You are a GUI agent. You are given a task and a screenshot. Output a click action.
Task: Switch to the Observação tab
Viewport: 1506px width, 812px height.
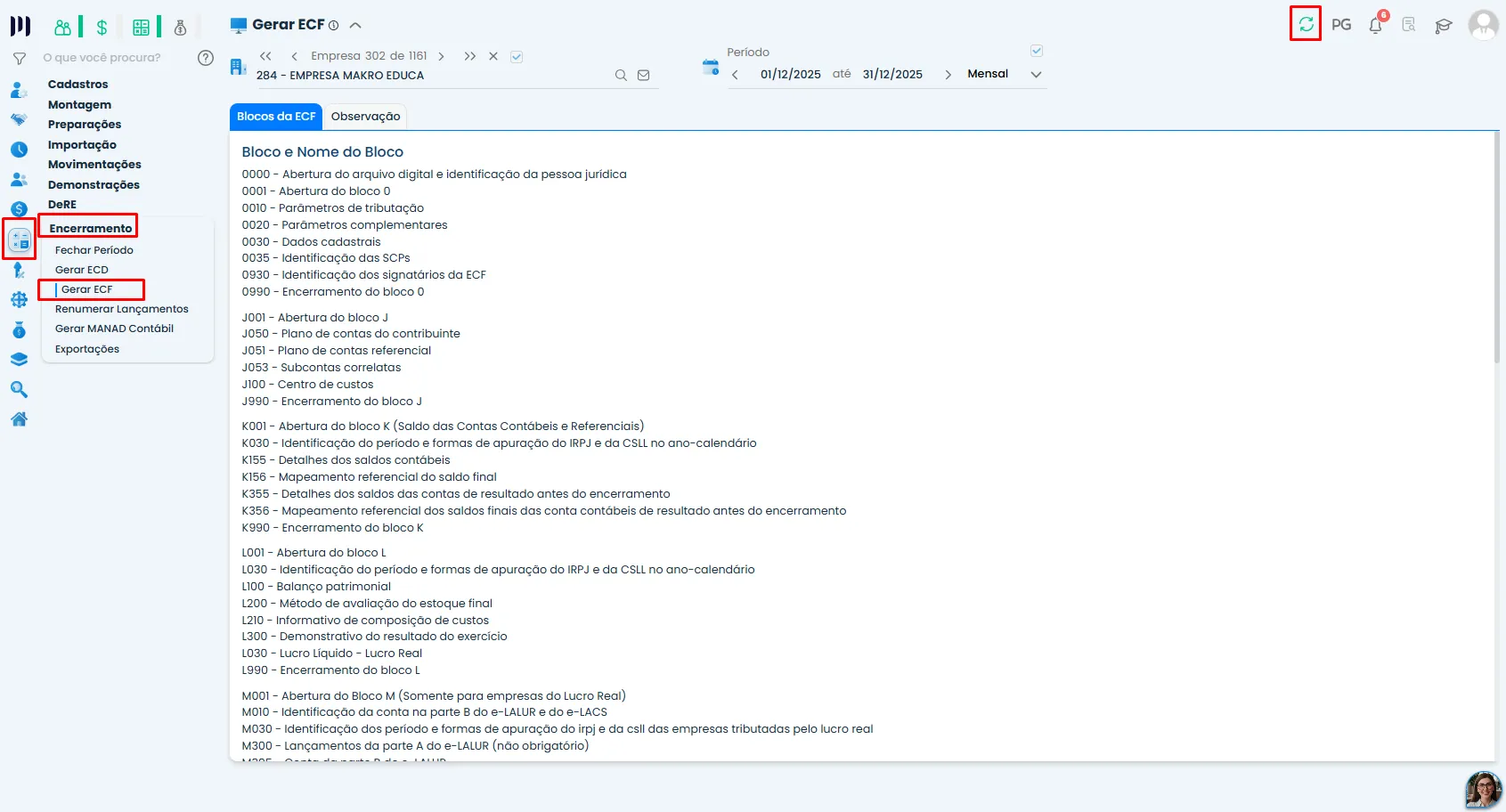tap(365, 117)
